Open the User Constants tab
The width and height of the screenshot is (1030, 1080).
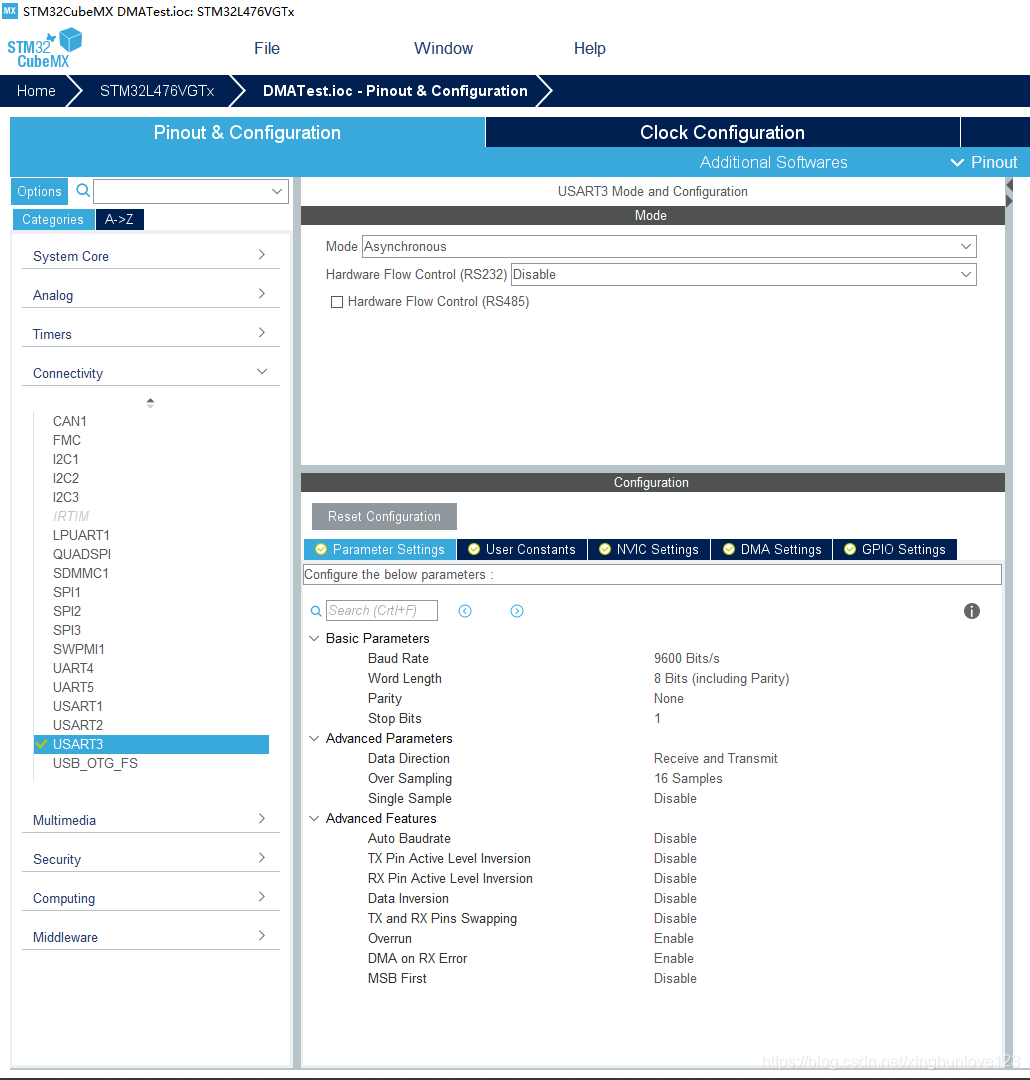pyautogui.click(x=522, y=549)
